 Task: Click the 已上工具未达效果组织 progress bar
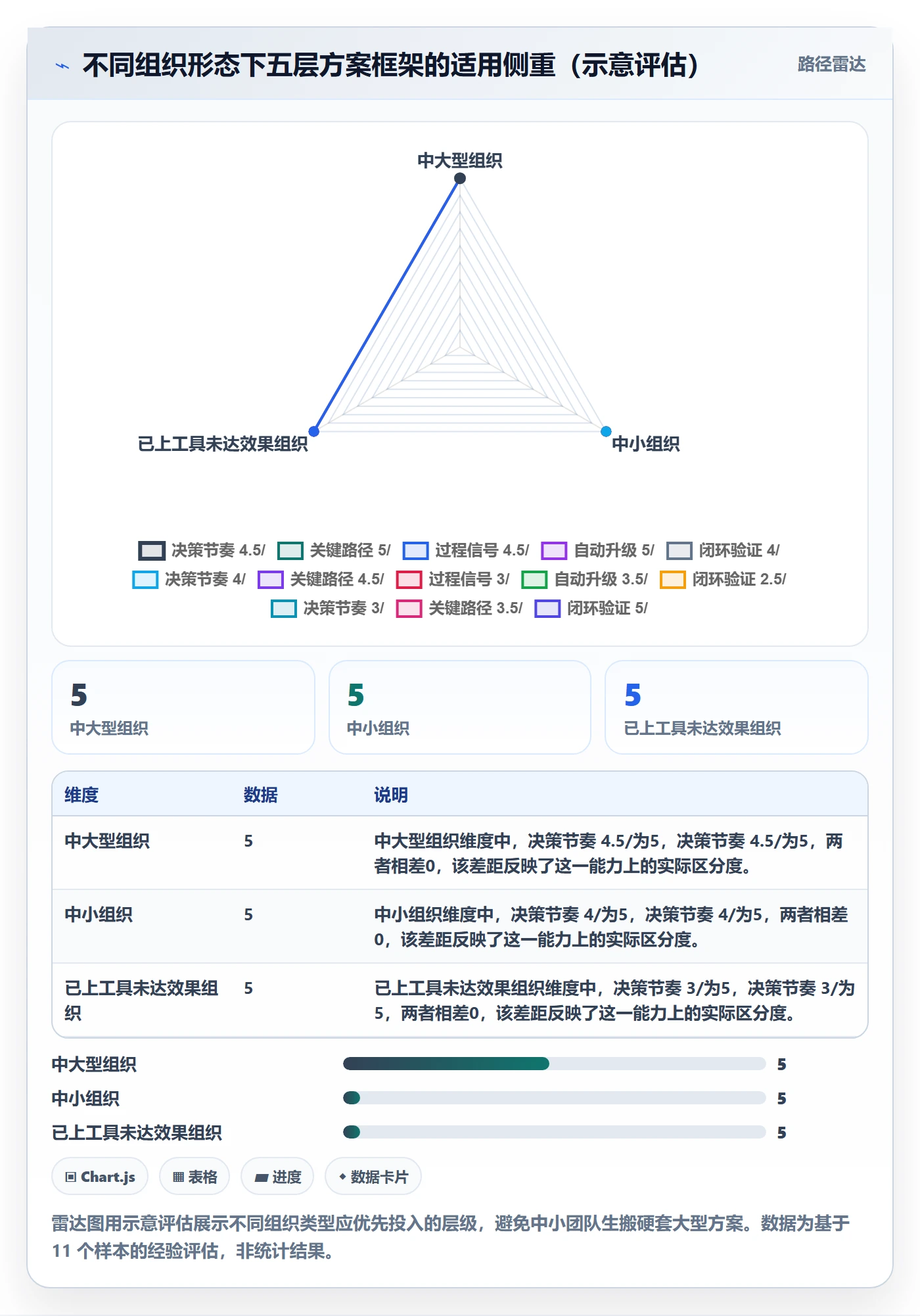pos(554,1132)
